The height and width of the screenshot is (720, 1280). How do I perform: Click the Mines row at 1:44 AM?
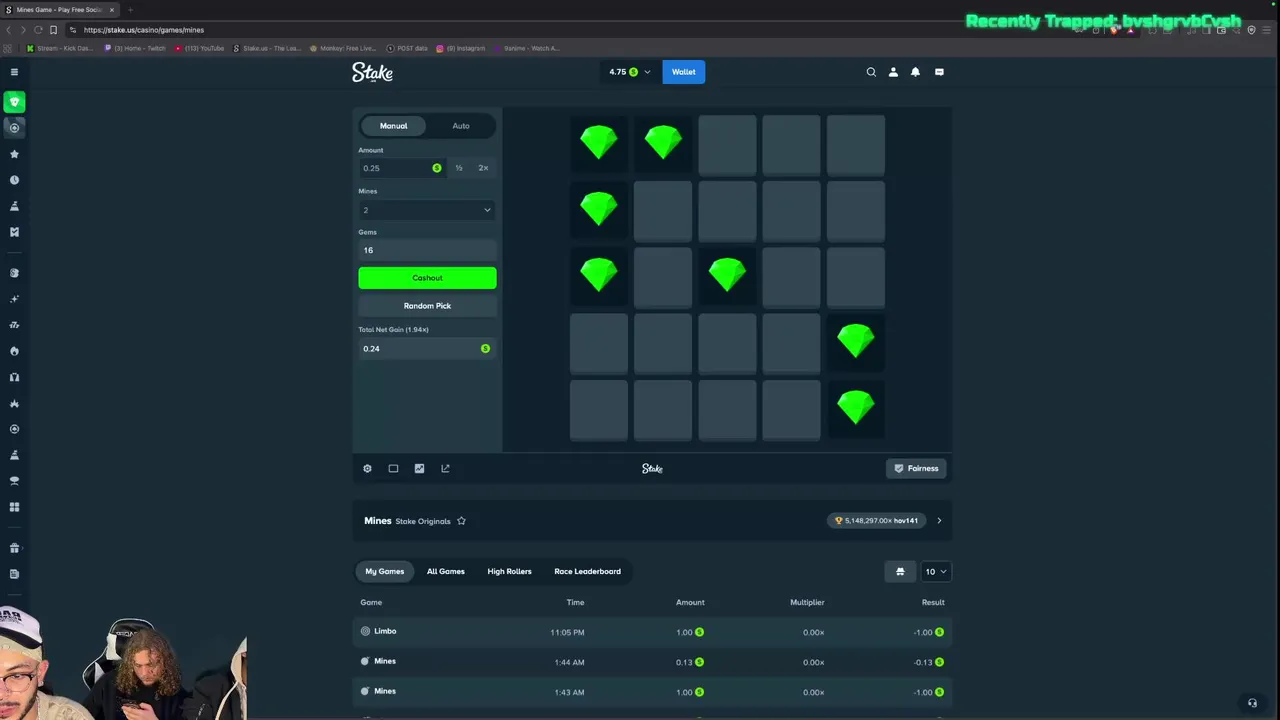coord(652,662)
